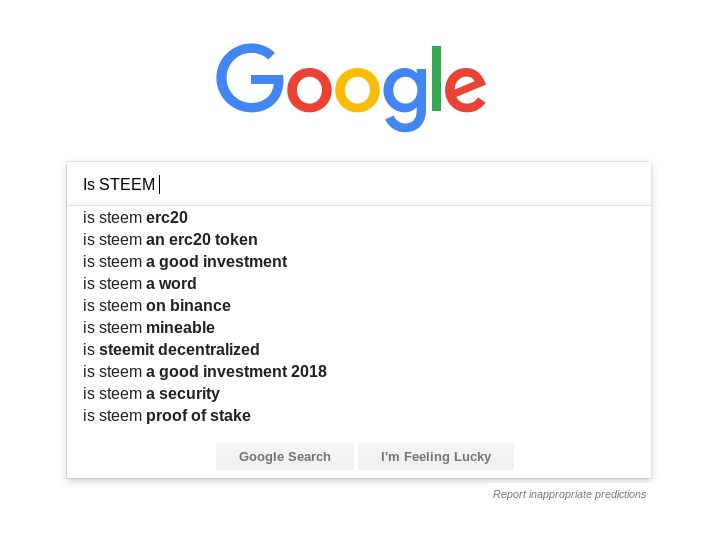Click the I'm Feeling Lucky button

pyautogui.click(x=436, y=457)
